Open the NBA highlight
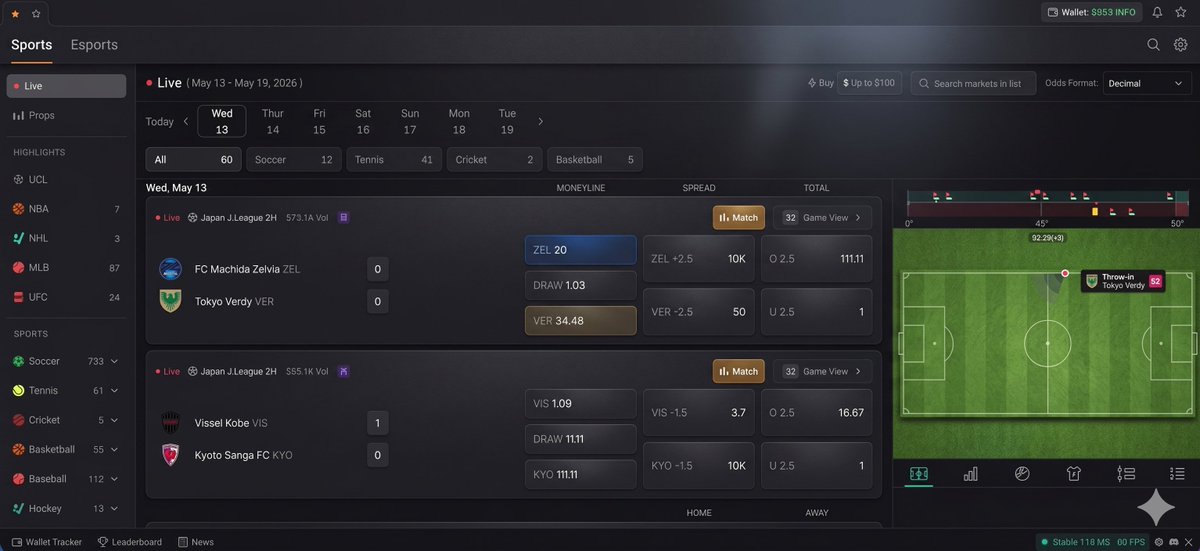Screen dimensions: 1200x551 66,209
